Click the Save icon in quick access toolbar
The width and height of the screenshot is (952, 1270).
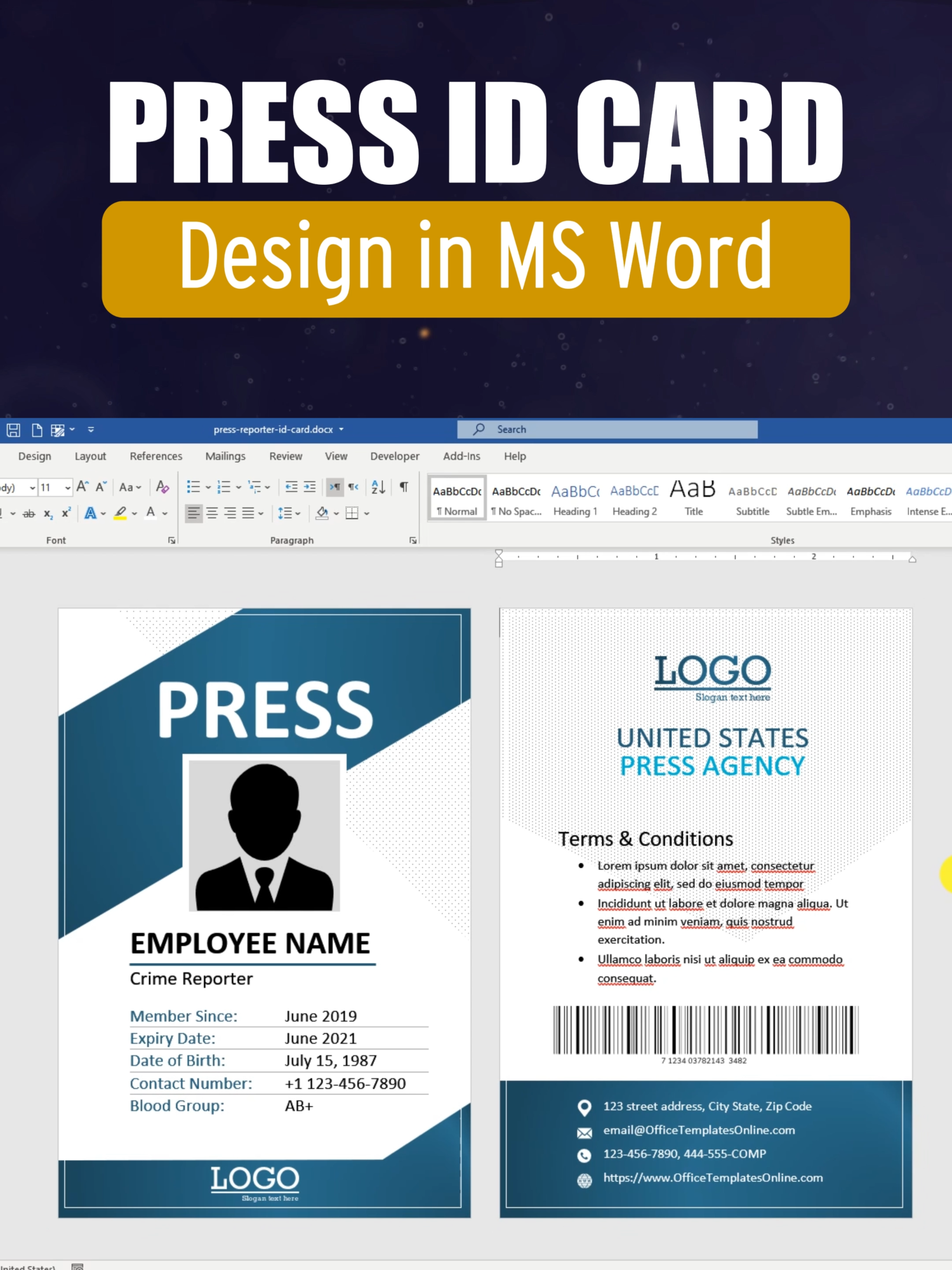pyautogui.click(x=13, y=430)
